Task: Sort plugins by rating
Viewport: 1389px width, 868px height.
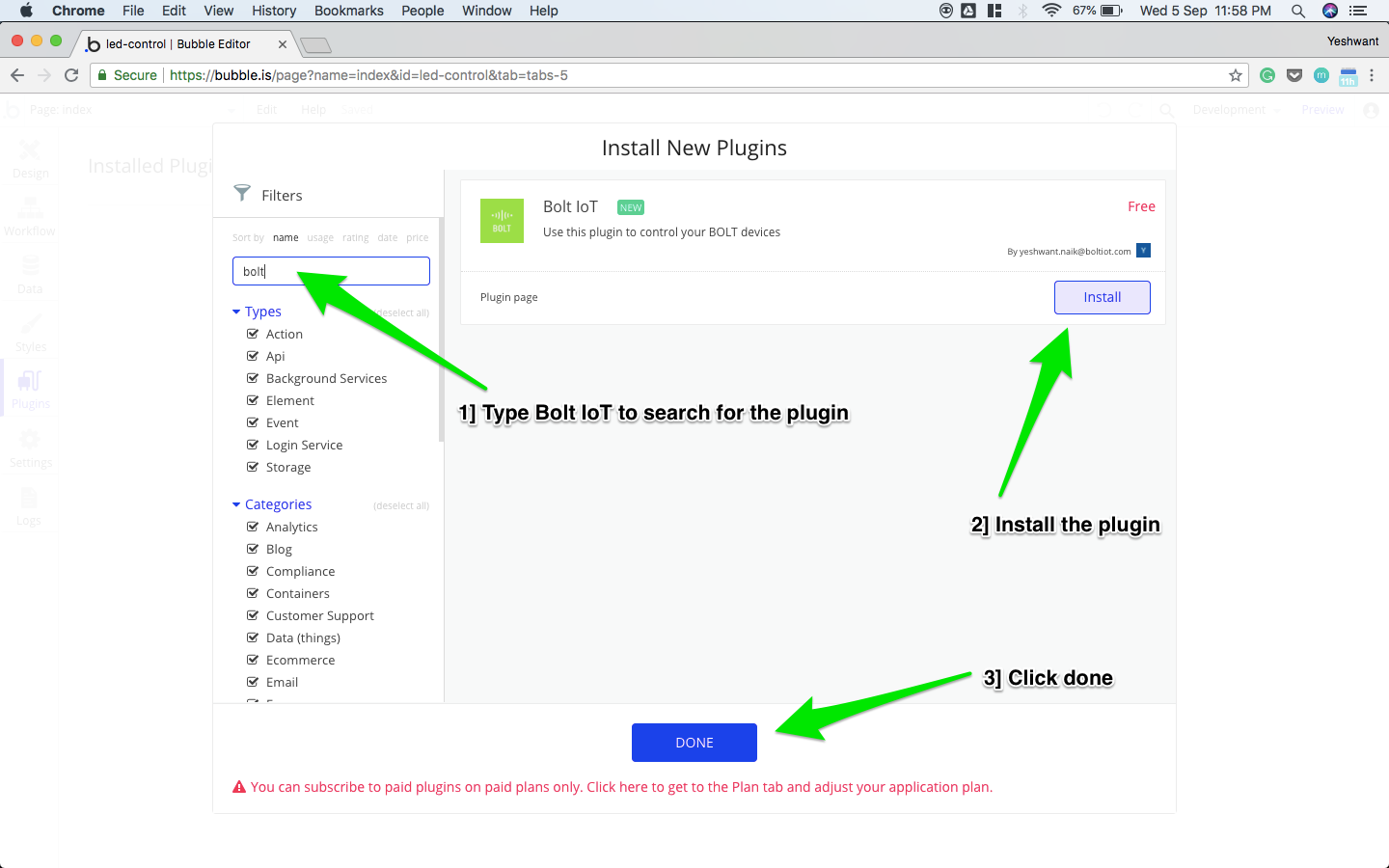Action: tap(355, 237)
